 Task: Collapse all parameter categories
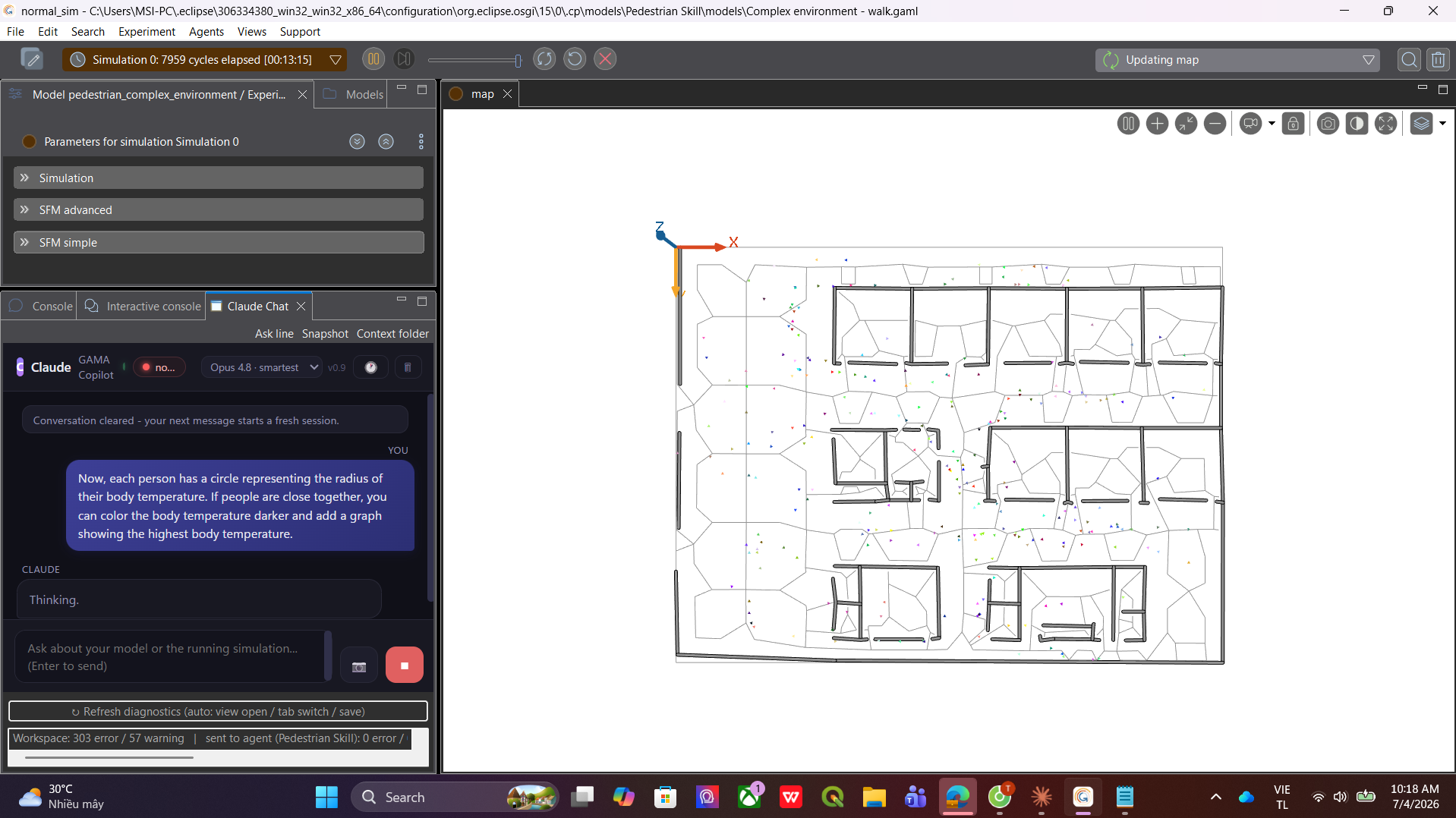pyautogui.click(x=386, y=142)
